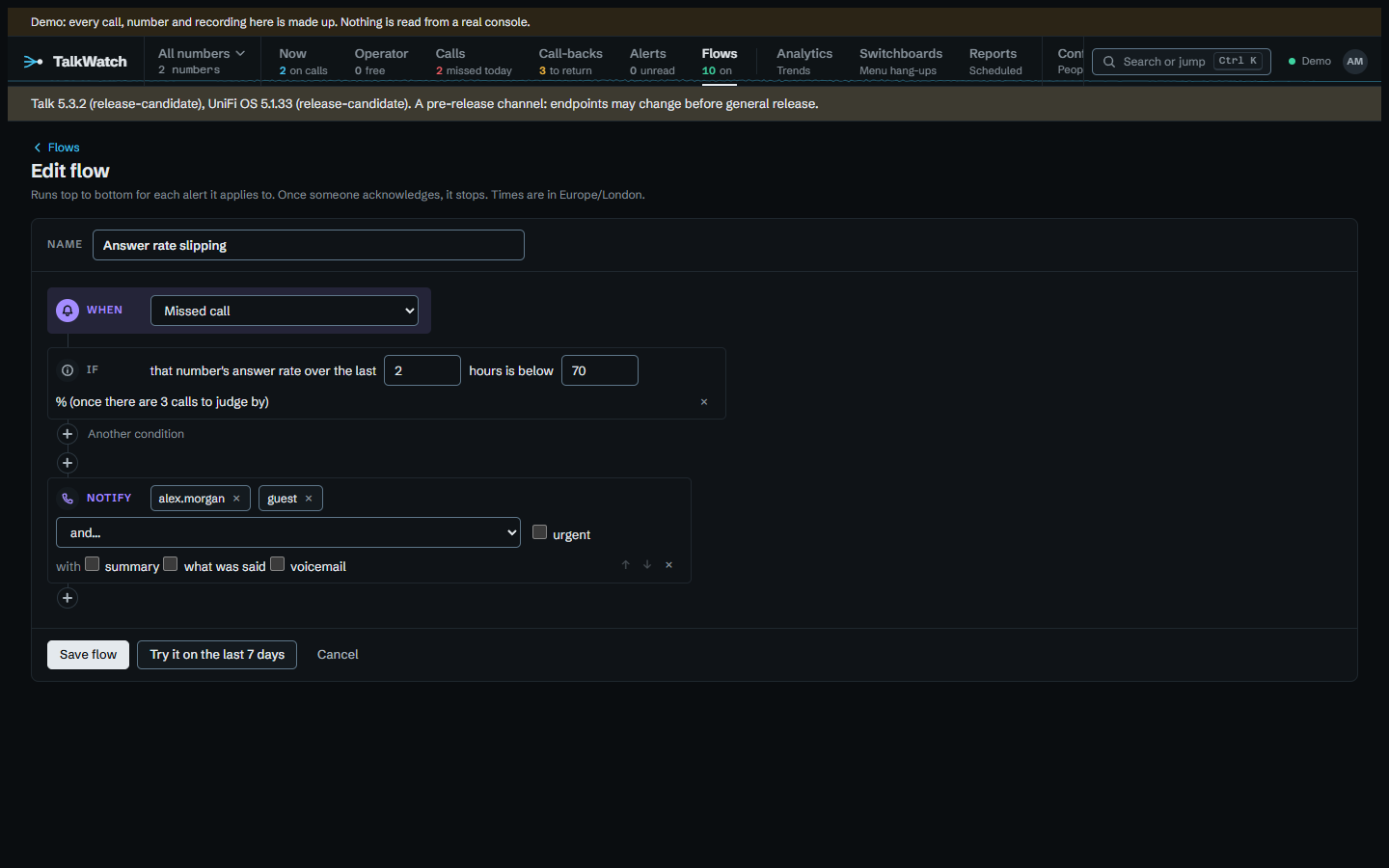Screen dimensions: 1389x868
Task: Click the NOTIFY phone icon
Action: tap(68, 499)
